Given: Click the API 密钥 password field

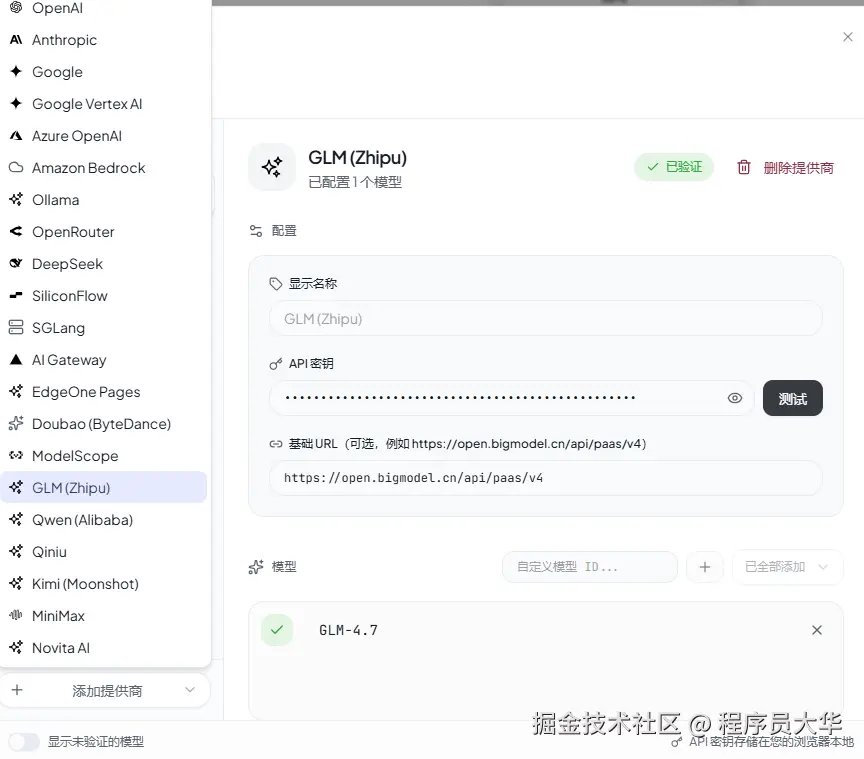Looking at the screenshot, I should [511, 398].
